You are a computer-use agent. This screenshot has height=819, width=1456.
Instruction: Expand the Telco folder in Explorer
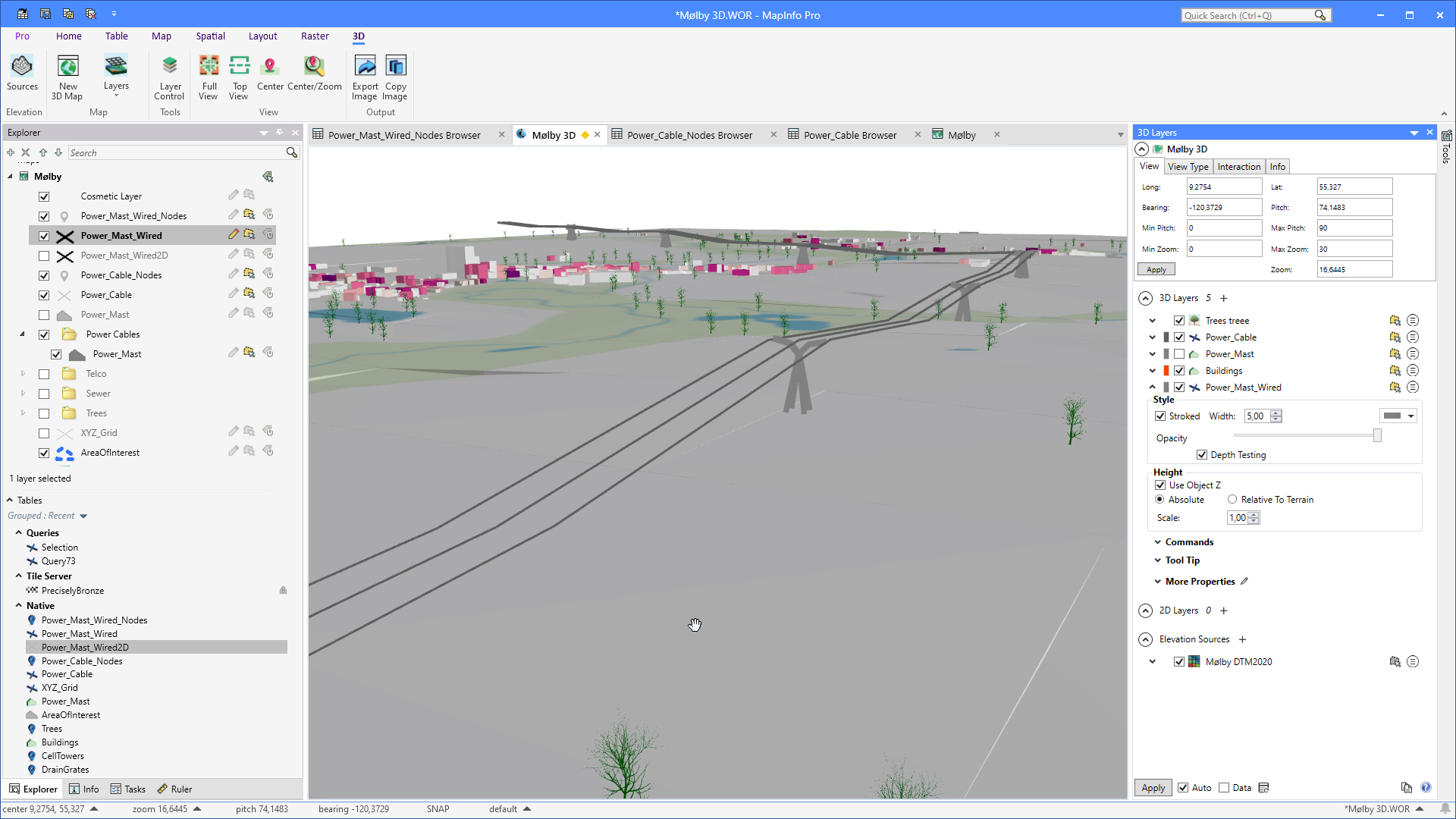tap(23, 374)
